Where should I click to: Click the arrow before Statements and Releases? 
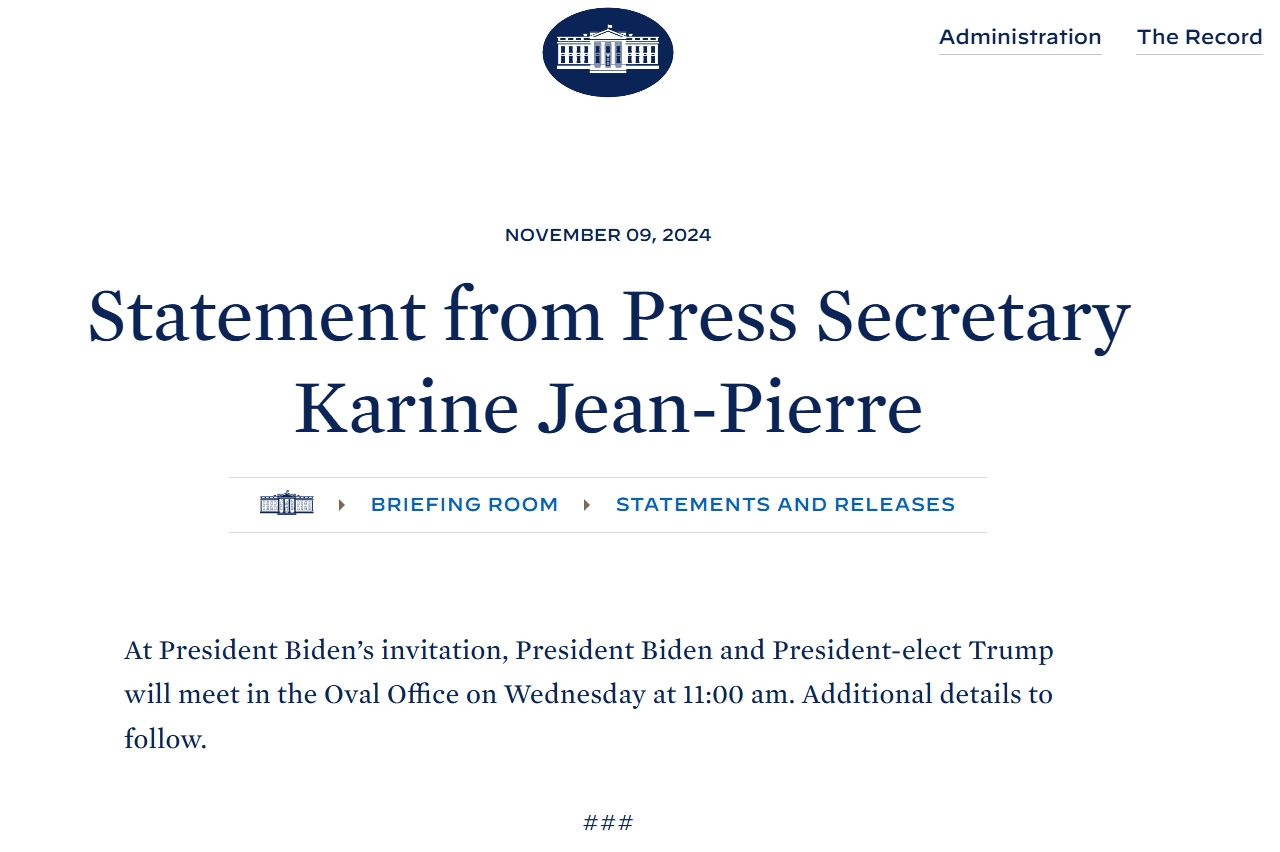pos(587,505)
